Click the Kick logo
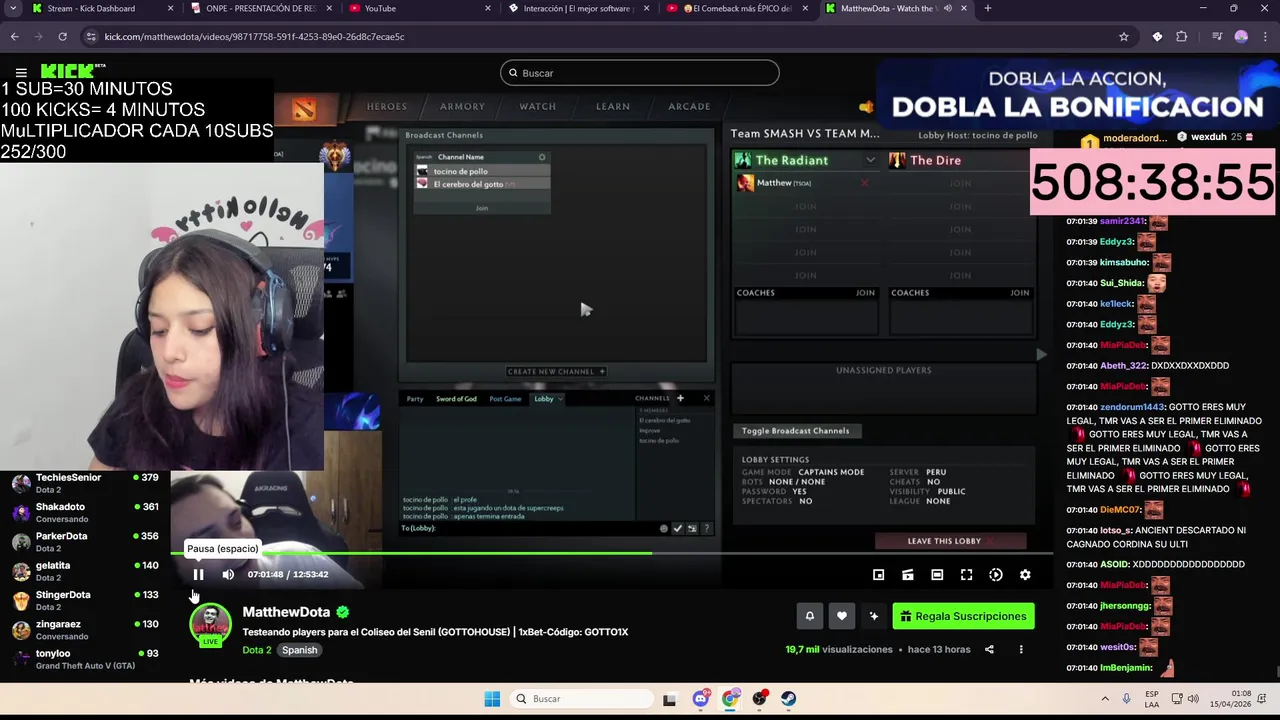Screen dimensions: 1280x720 coord(68,72)
